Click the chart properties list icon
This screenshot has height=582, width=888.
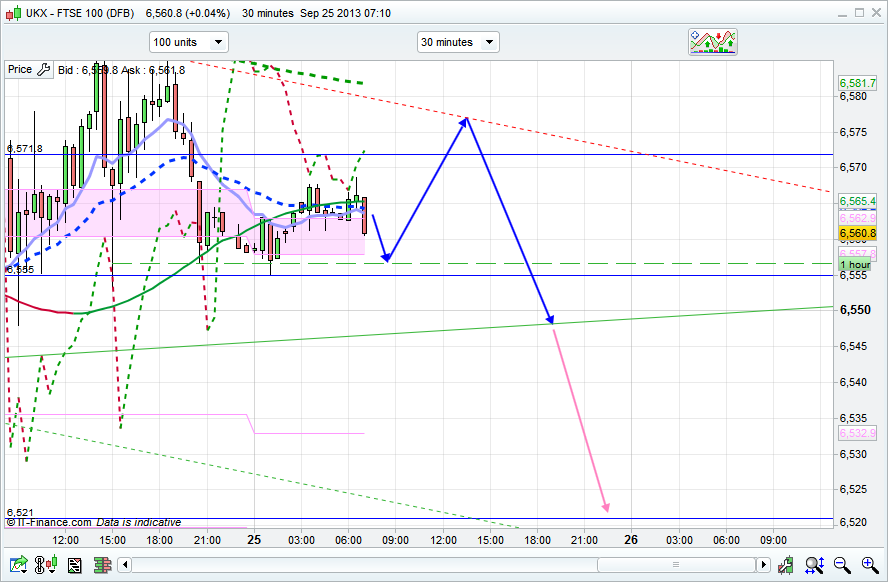(74, 566)
